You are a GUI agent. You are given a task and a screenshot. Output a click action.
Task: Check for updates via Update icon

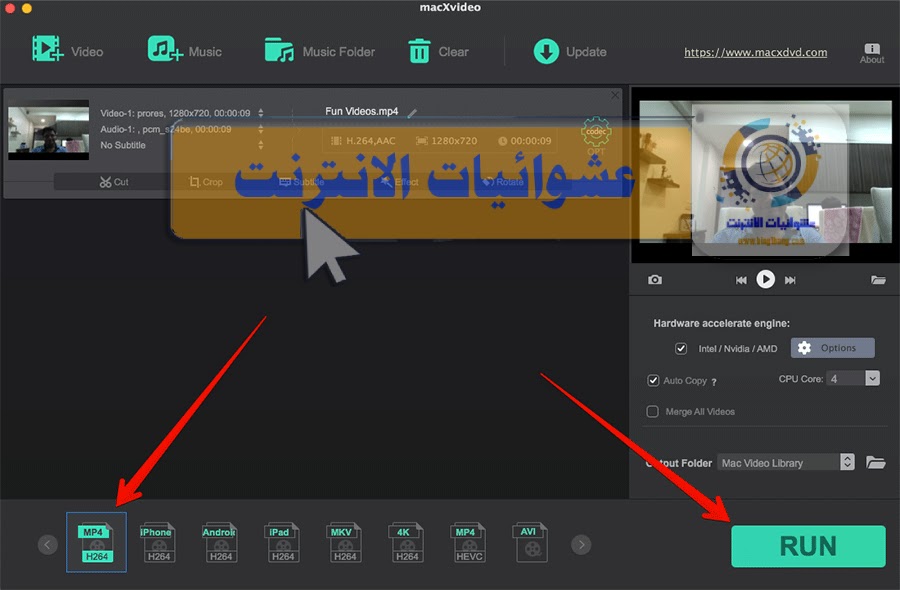click(x=546, y=52)
